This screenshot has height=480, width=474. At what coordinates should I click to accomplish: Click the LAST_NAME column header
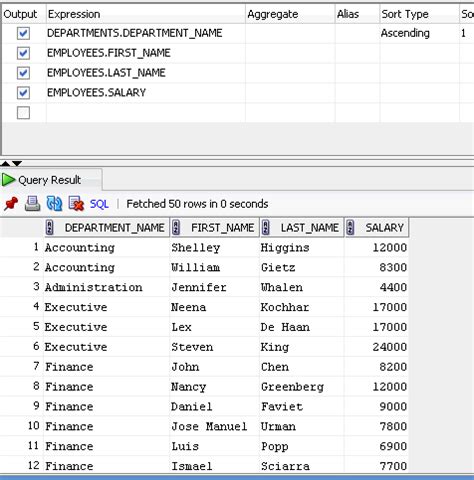tap(302, 228)
